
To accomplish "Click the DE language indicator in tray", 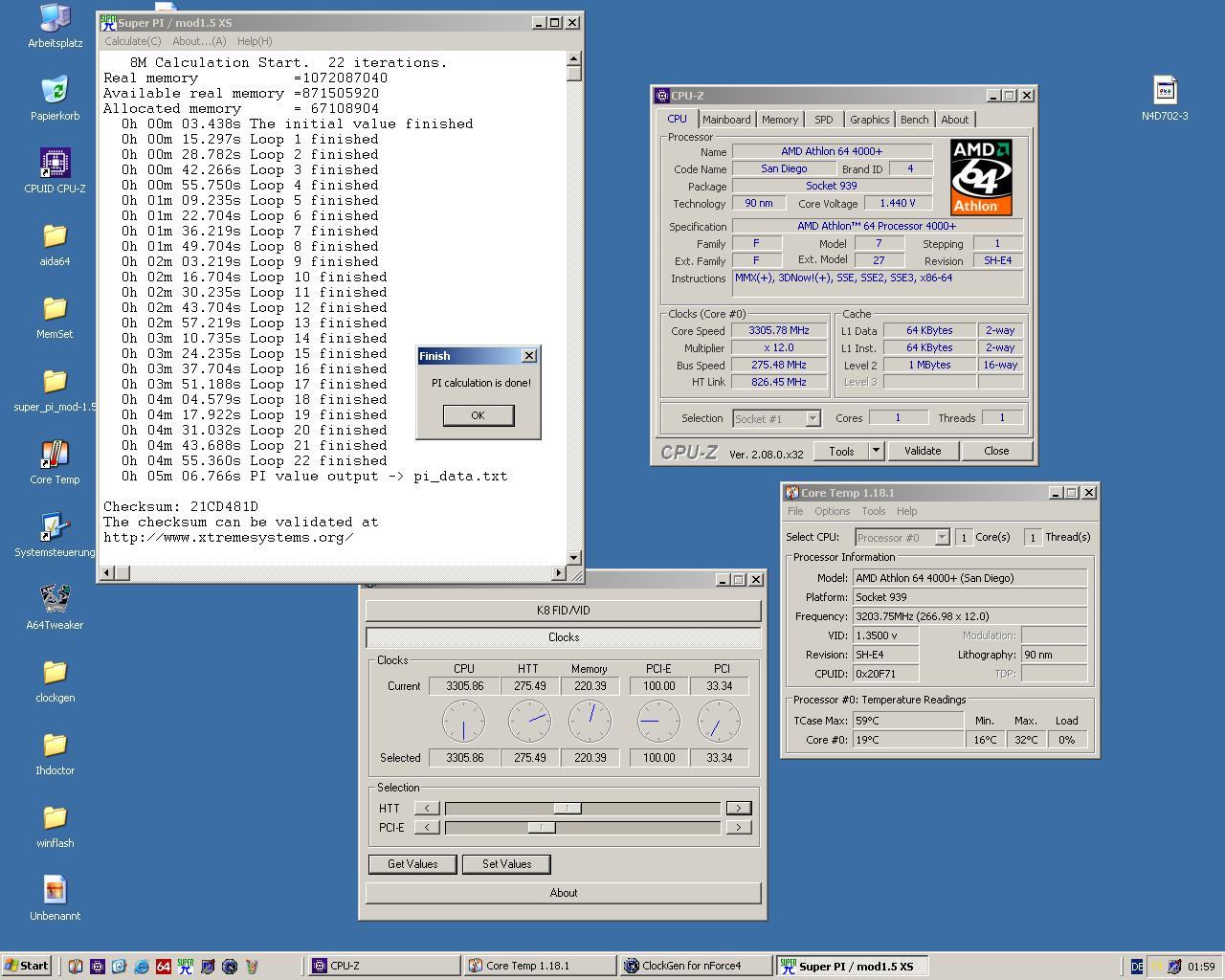I will (x=1137, y=967).
